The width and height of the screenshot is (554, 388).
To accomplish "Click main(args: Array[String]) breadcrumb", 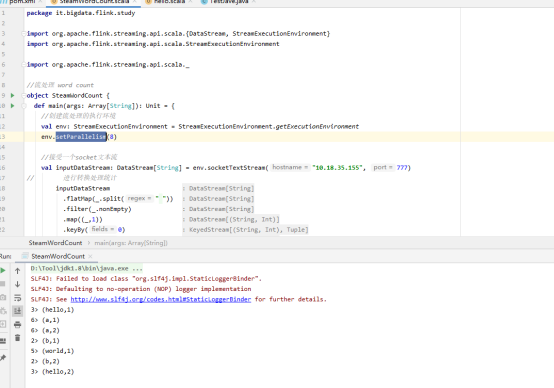I will point(131,243).
